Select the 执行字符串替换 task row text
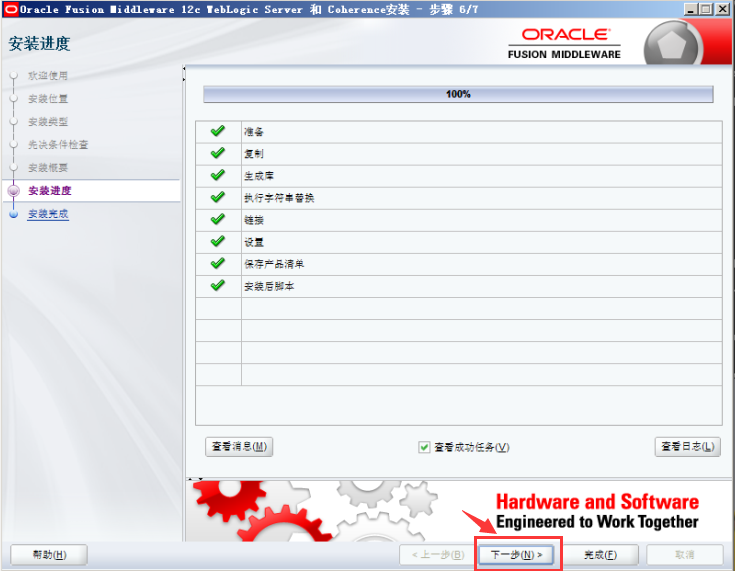The width and height of the screenshot is (735, 571). coord(279,198)
